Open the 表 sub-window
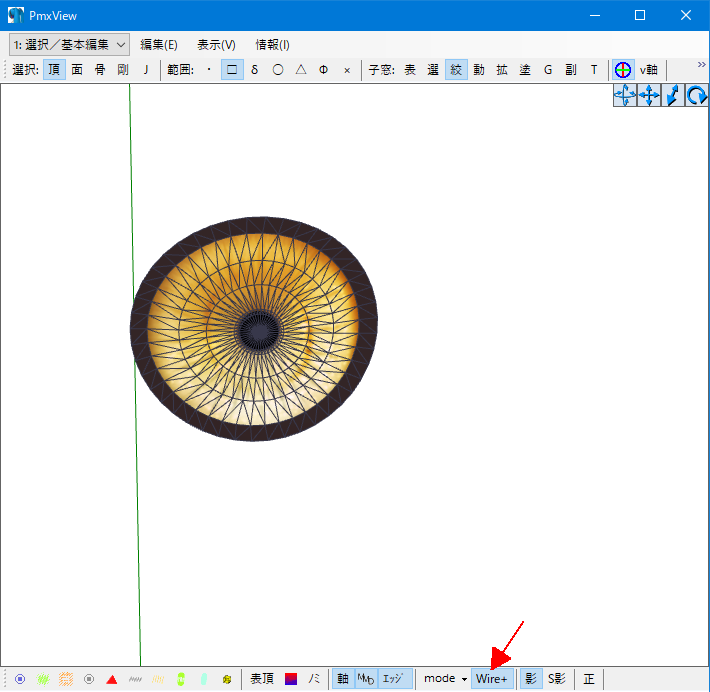The width and height of the screenshot is (710, 692). [410, 70]
